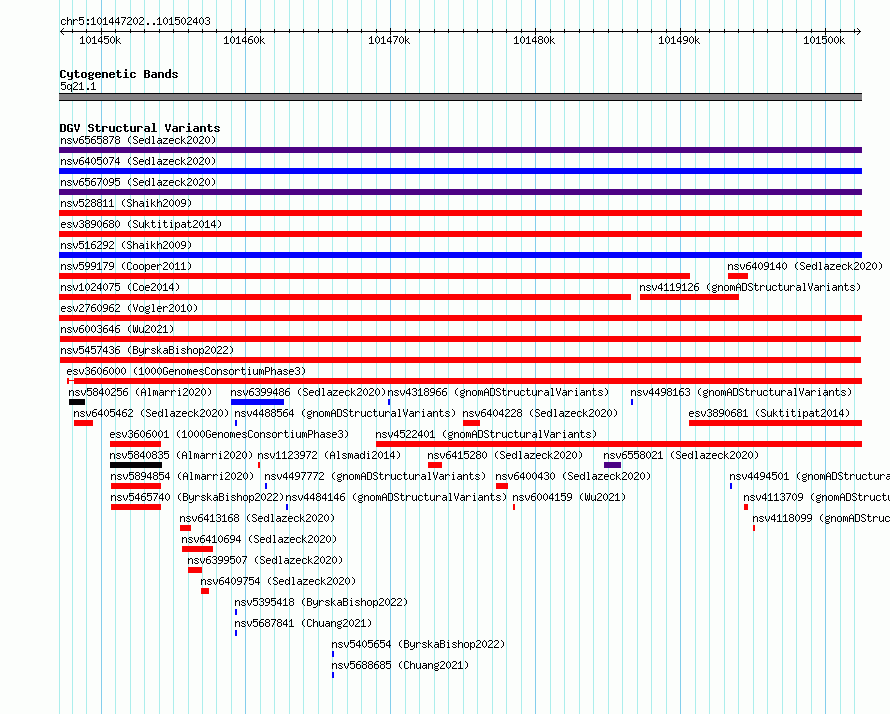Select nsv6404228 (Sedlazeck2020) label
This screenshot has width=890, height=714.
tap(540, 413)
